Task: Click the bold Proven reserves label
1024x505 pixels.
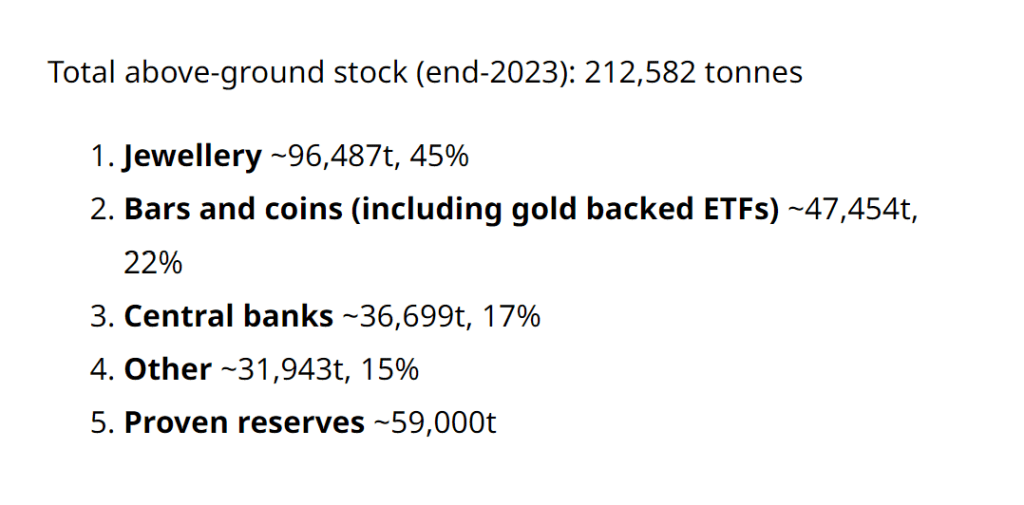Action: [x=244, y=423]
